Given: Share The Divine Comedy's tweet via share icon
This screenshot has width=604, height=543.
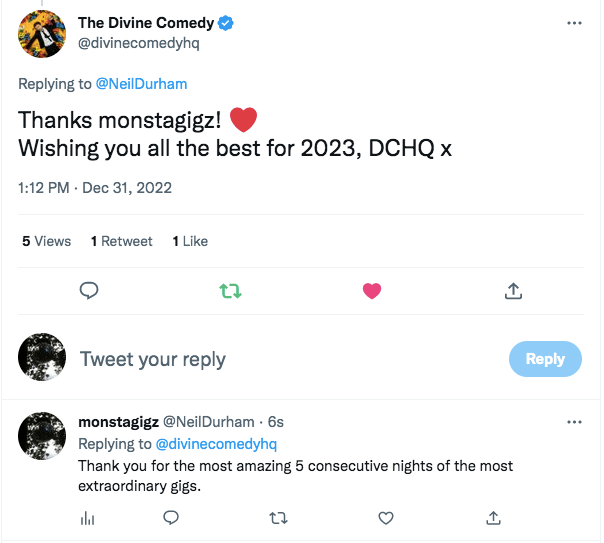Looking at the screenshot, I should coord(513,291).
